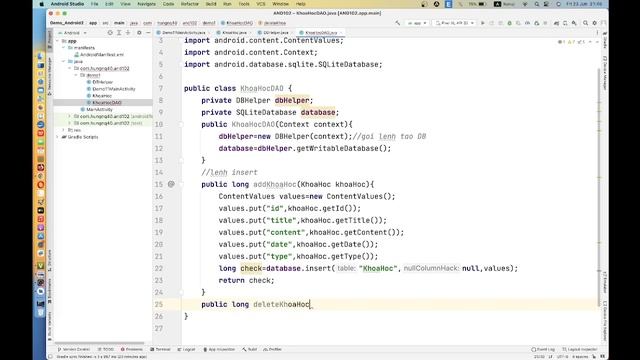Click the Make Project hammer icon
The image size is (640, 360).
click(x=398, y=23)
